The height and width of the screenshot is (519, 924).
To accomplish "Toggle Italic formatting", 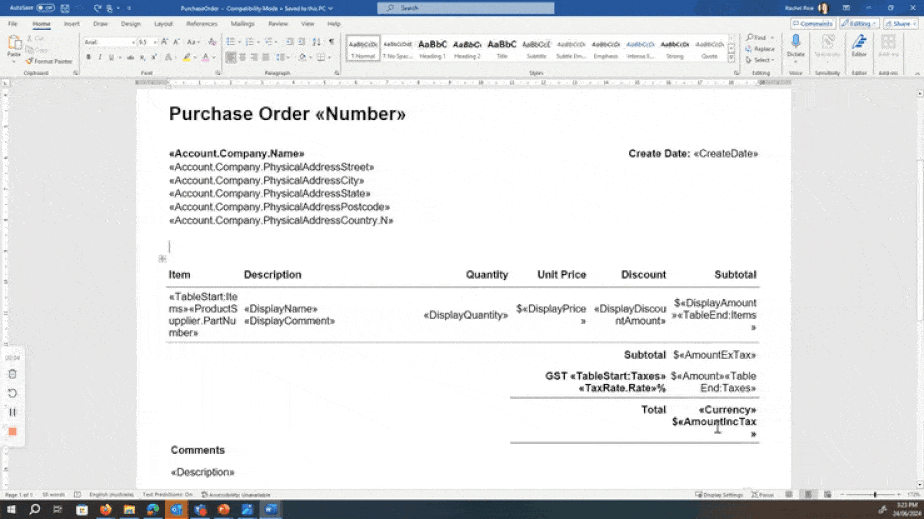I will click(x=100, y=58).
